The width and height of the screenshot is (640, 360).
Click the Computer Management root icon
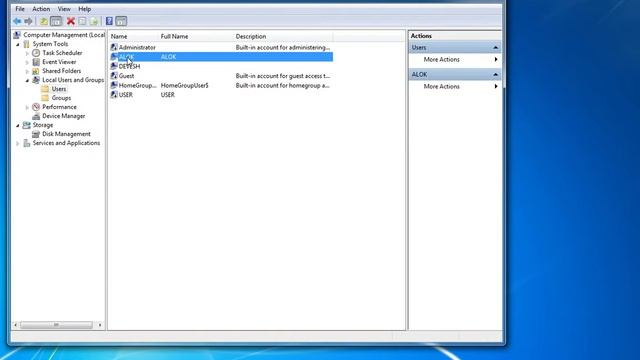[17, 35]
